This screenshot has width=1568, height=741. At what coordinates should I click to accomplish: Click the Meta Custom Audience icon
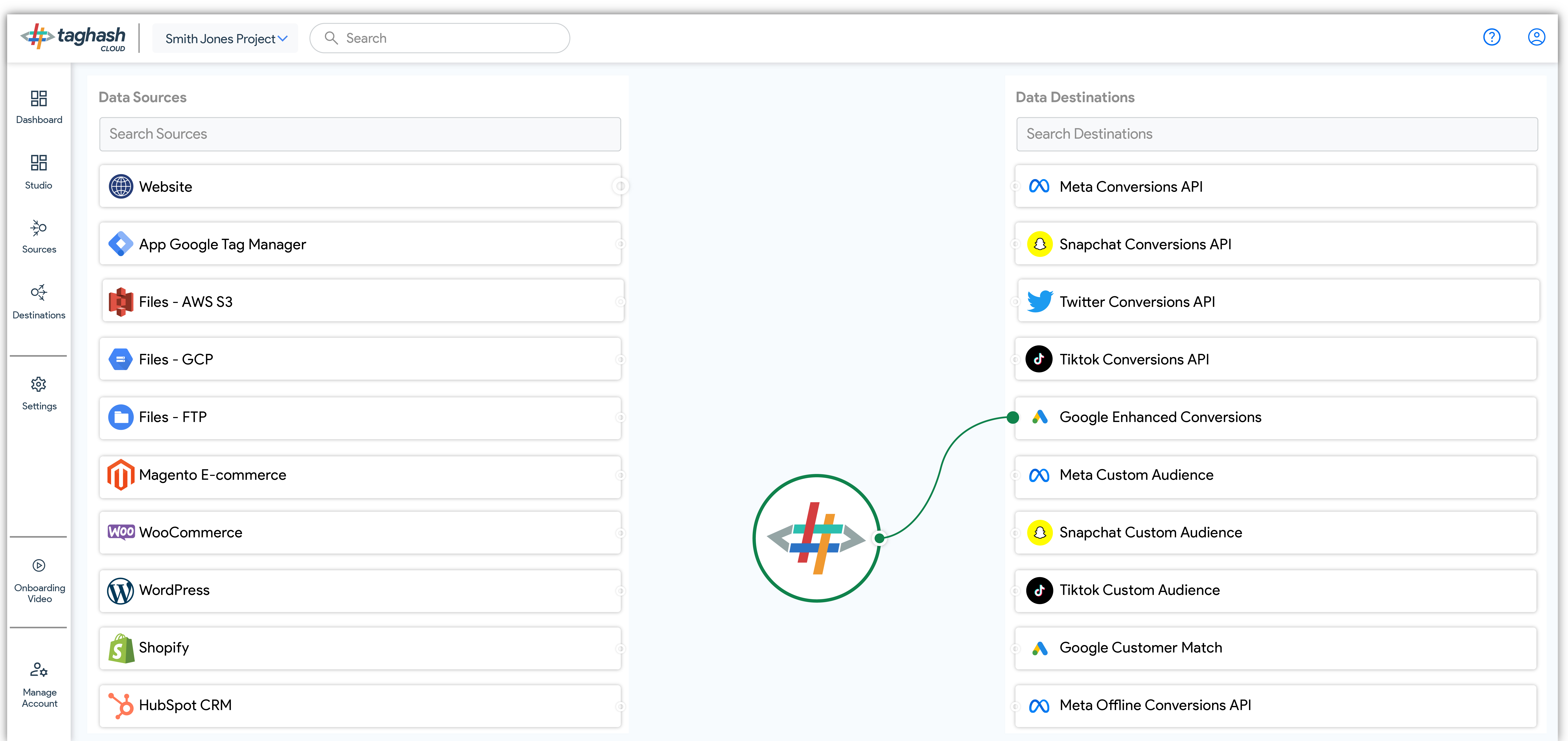(x=1039, y=475)
